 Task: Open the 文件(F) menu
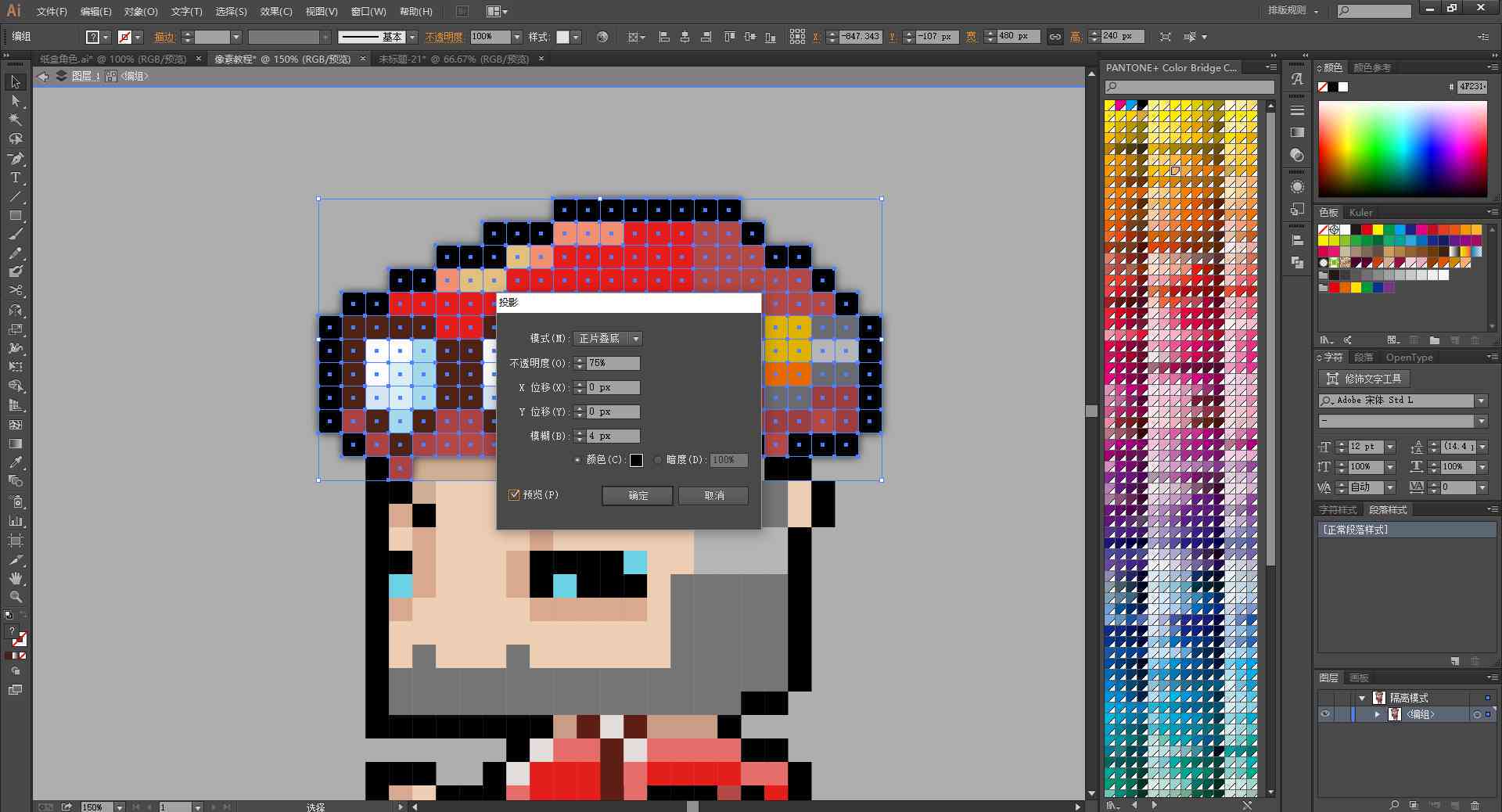point(52,12)
